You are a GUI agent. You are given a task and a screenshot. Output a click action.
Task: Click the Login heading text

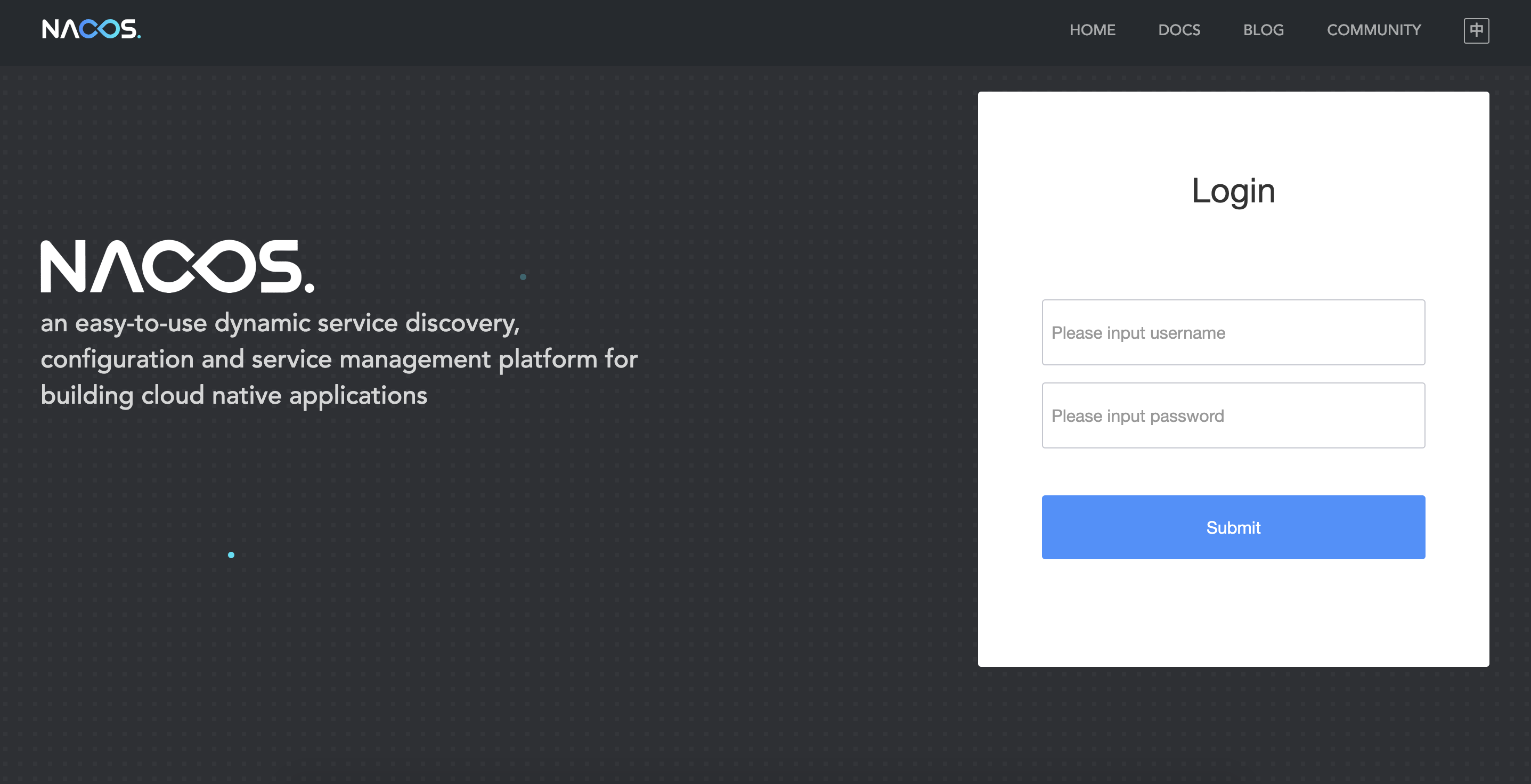[1233, 191]
